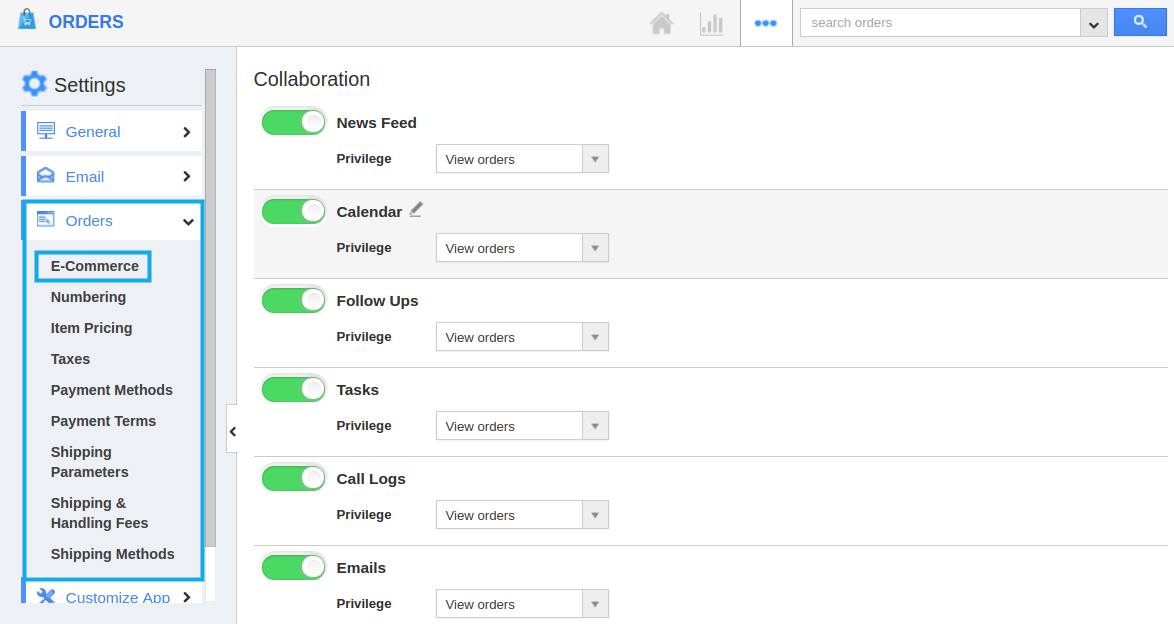Image resolution: width=1174 pixels, height=624 pixels.
Task: Toggle the Emails switch
Action: click(x=294, y=567)
